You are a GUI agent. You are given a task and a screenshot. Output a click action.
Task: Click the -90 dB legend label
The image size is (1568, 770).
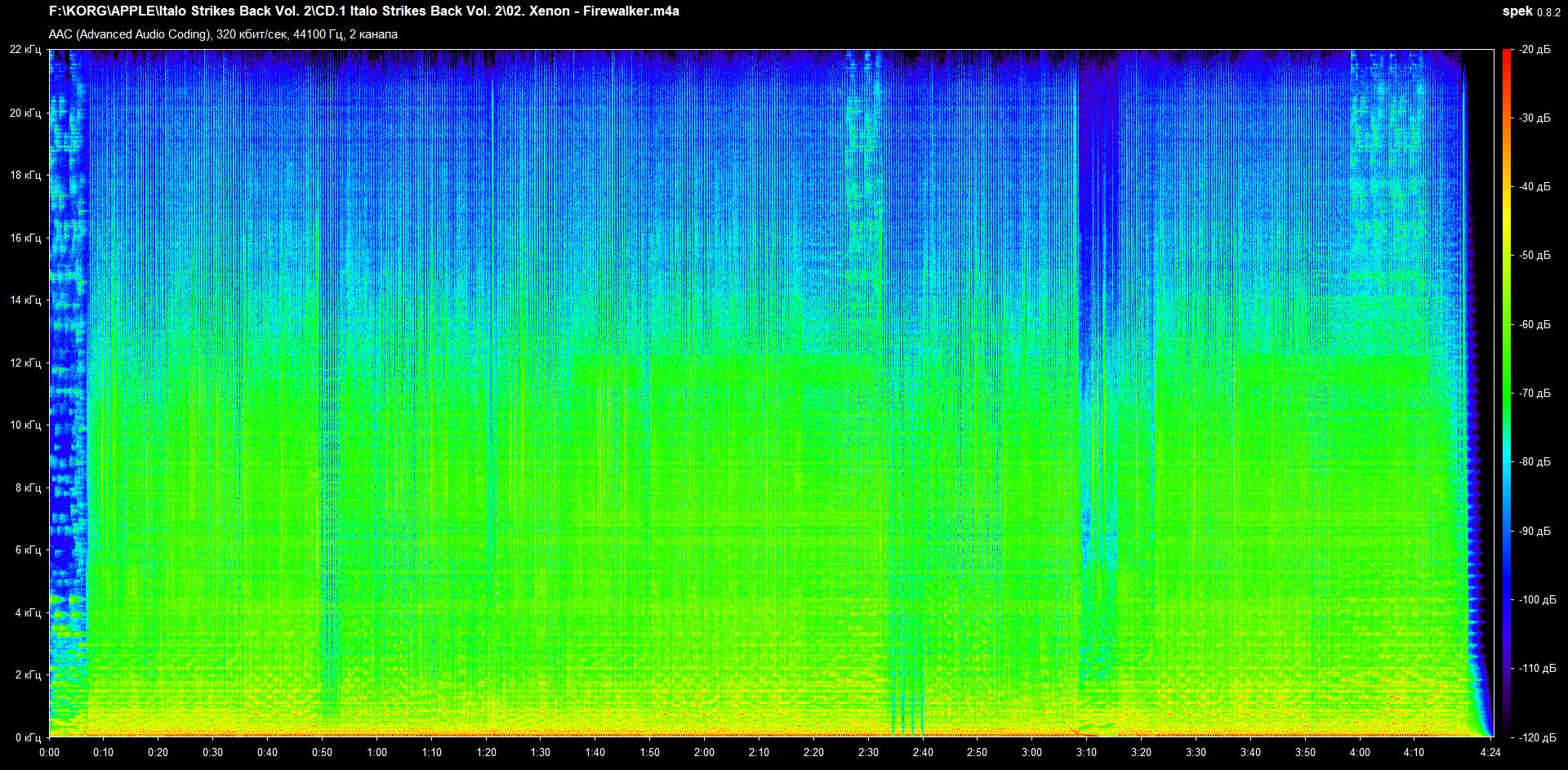pyautogui.click(x=1535, y=531)
